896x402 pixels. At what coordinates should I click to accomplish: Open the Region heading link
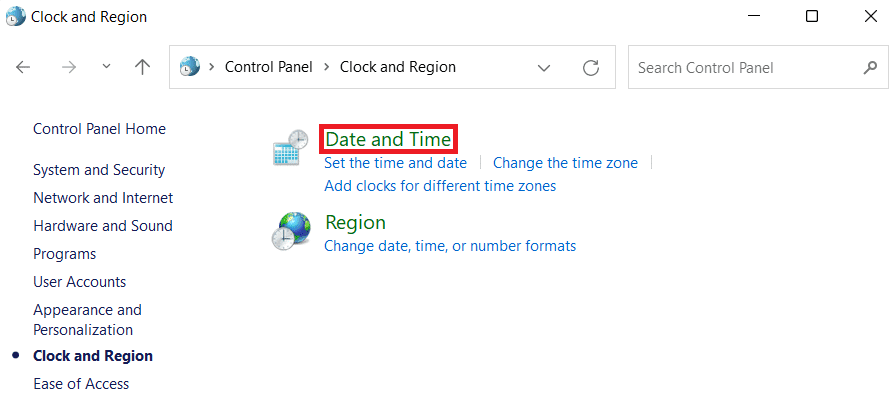pyautogui.click(x=355, y=222)
